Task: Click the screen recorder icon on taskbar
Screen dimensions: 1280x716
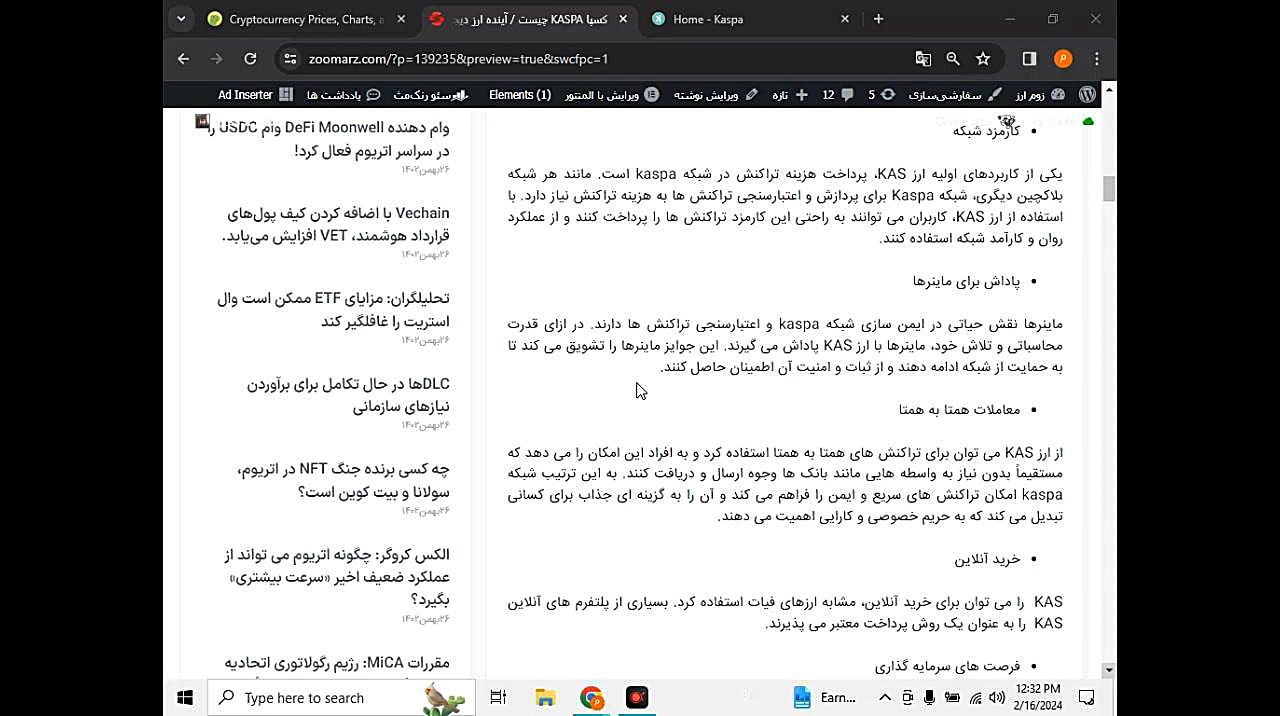Action: pos(637,697)
